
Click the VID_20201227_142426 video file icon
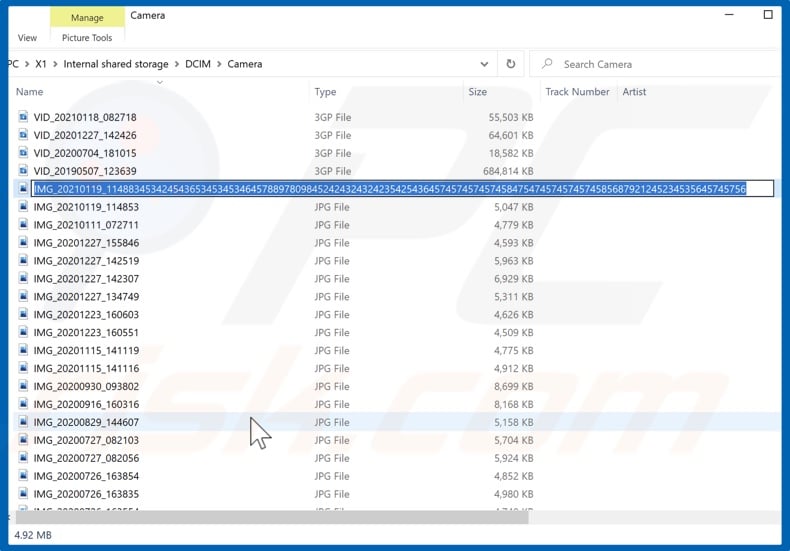pyautogui.click(x=25, y=136)
